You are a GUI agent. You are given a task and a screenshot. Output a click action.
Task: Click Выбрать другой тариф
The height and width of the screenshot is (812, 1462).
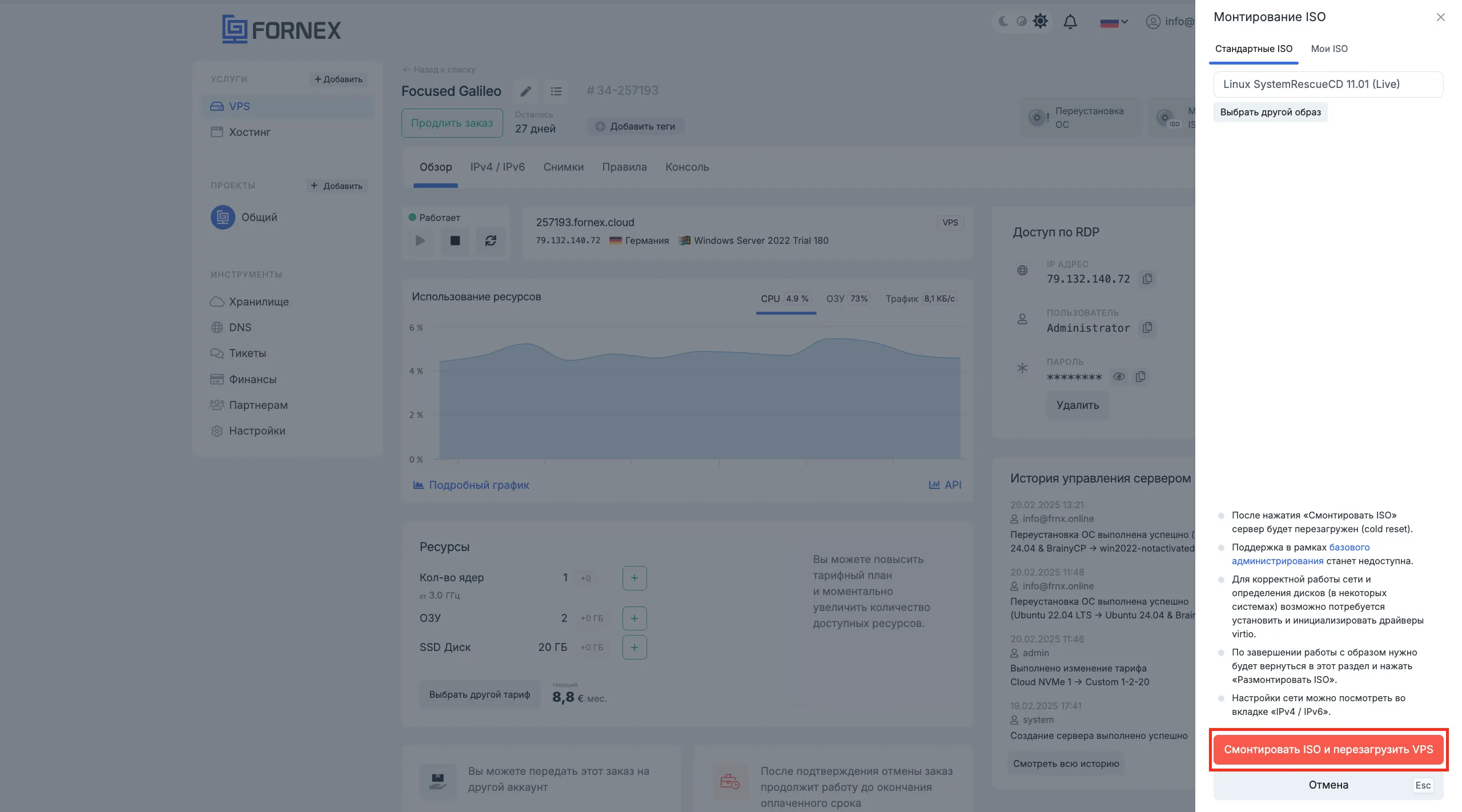tap(480, 695)
